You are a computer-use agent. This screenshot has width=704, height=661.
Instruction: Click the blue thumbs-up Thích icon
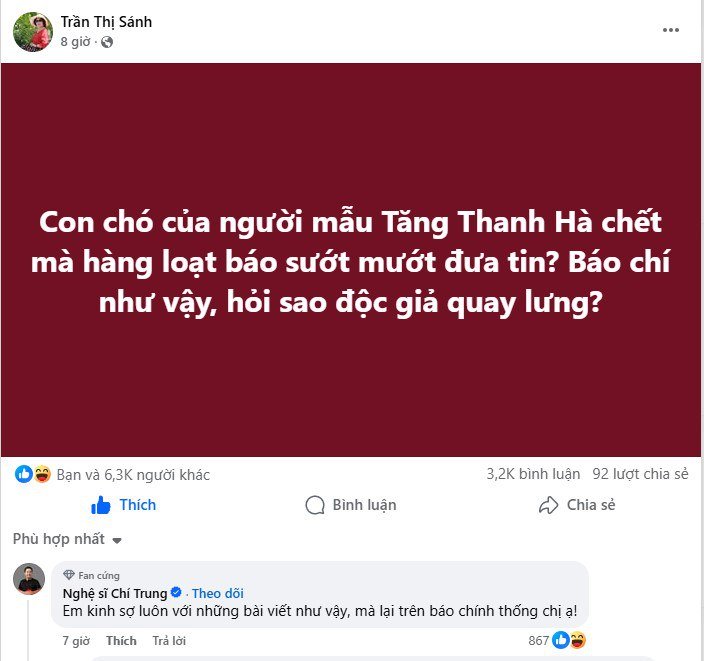click(101, 505)
